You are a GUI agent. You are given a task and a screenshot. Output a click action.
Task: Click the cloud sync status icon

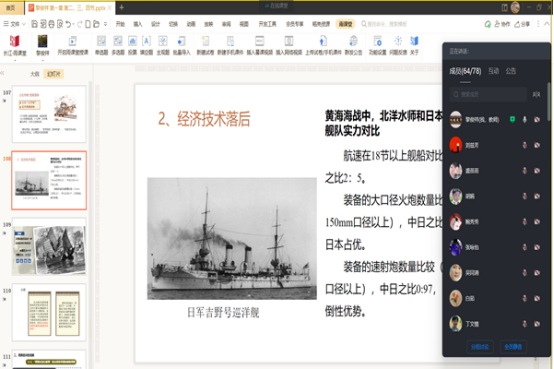(488, 24)
